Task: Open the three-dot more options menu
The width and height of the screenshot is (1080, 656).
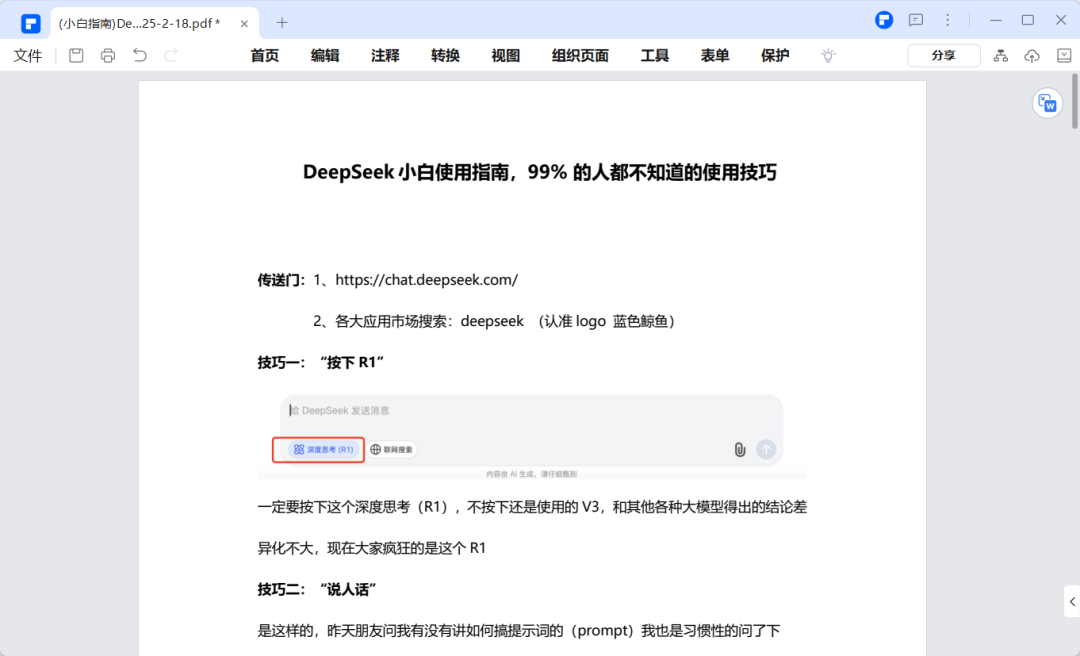Action: 948,20
